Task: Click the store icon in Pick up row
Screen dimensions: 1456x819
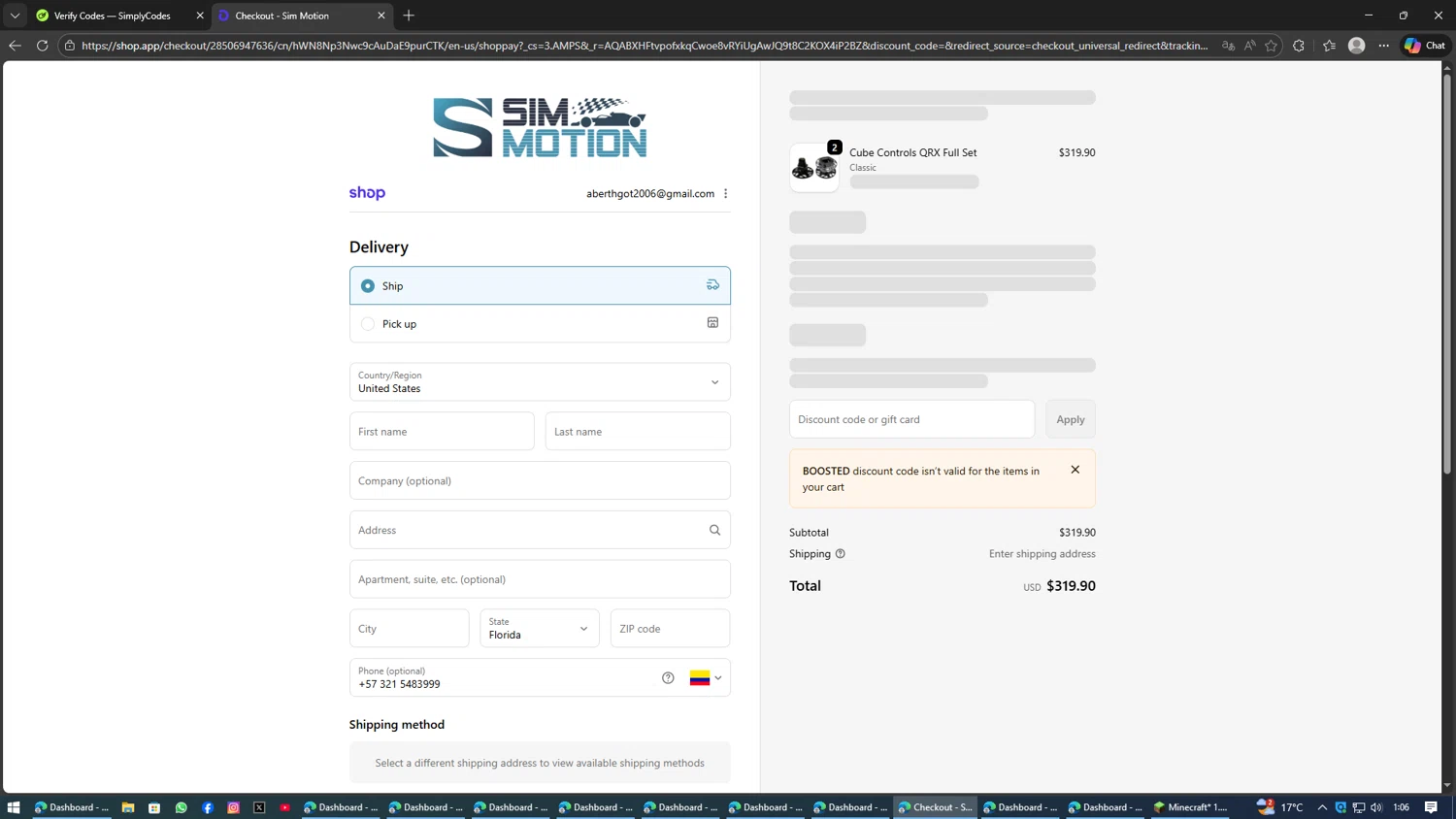Action: coord(712,323)
